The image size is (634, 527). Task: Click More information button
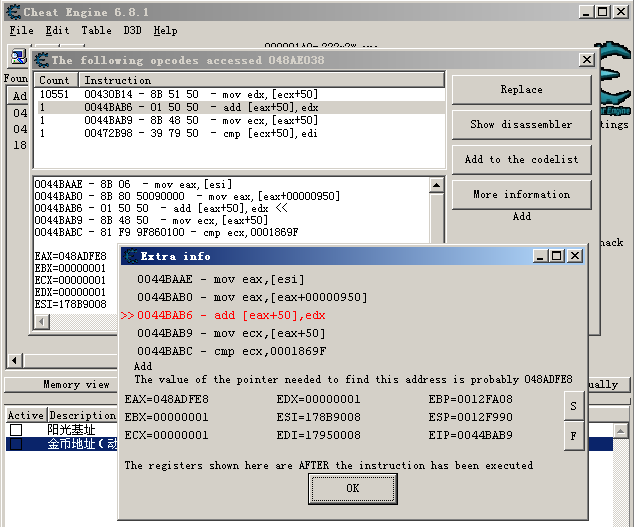click(x=522, y=195)
